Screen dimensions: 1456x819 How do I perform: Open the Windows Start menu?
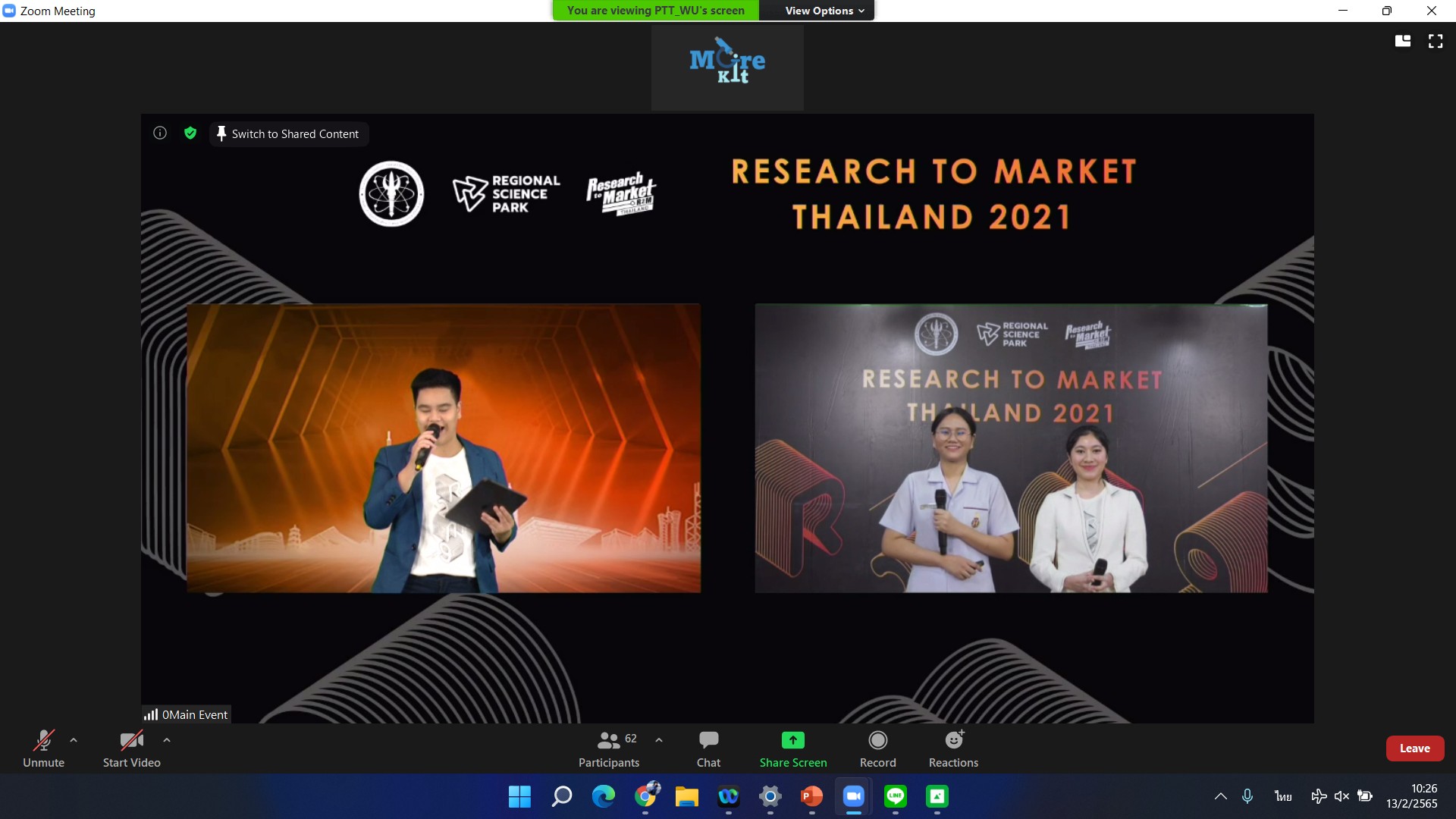coord(519,796)
